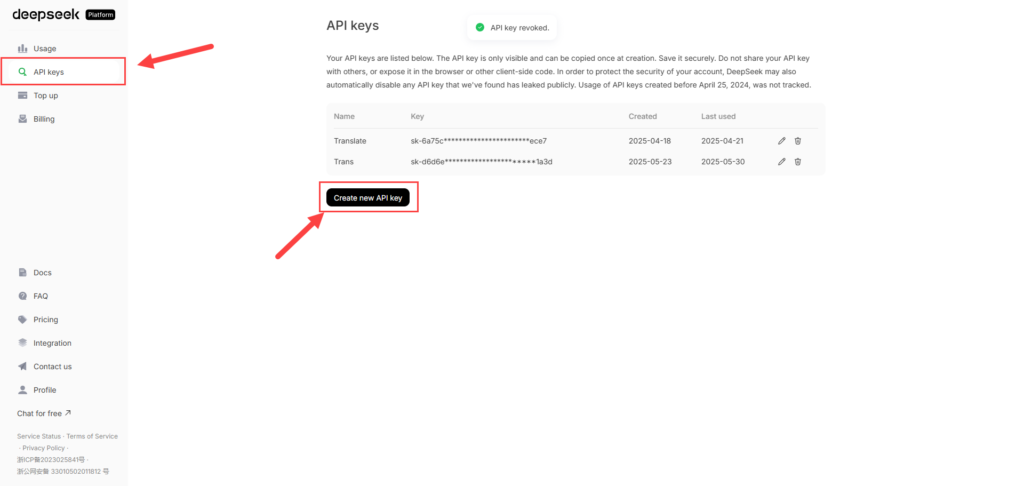Click the key value starting sk-6a75c

479,141
